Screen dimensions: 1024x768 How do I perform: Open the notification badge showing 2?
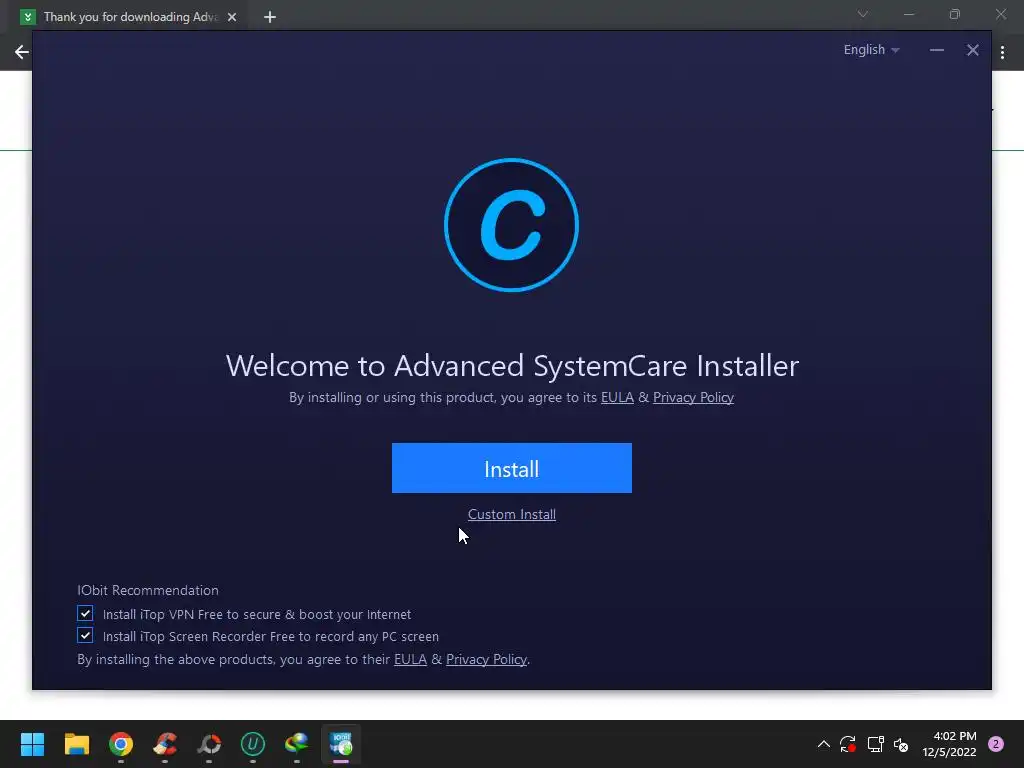pyautogui.click(x=996, y=744)
